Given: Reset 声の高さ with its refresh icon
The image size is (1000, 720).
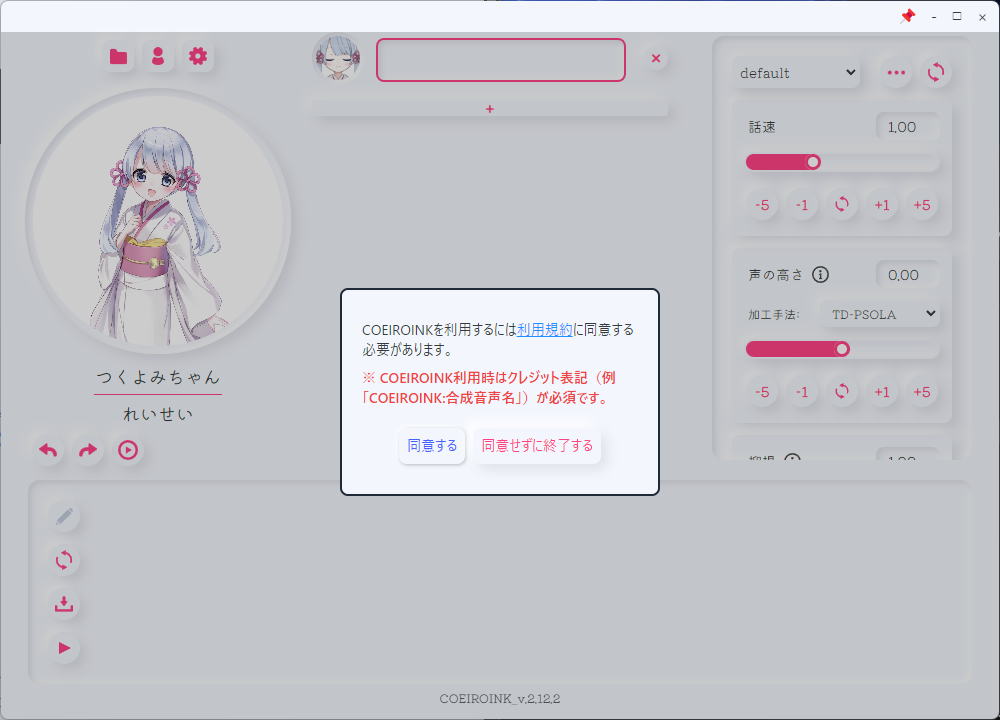Looking at the screenshot, I should (842, 392).
